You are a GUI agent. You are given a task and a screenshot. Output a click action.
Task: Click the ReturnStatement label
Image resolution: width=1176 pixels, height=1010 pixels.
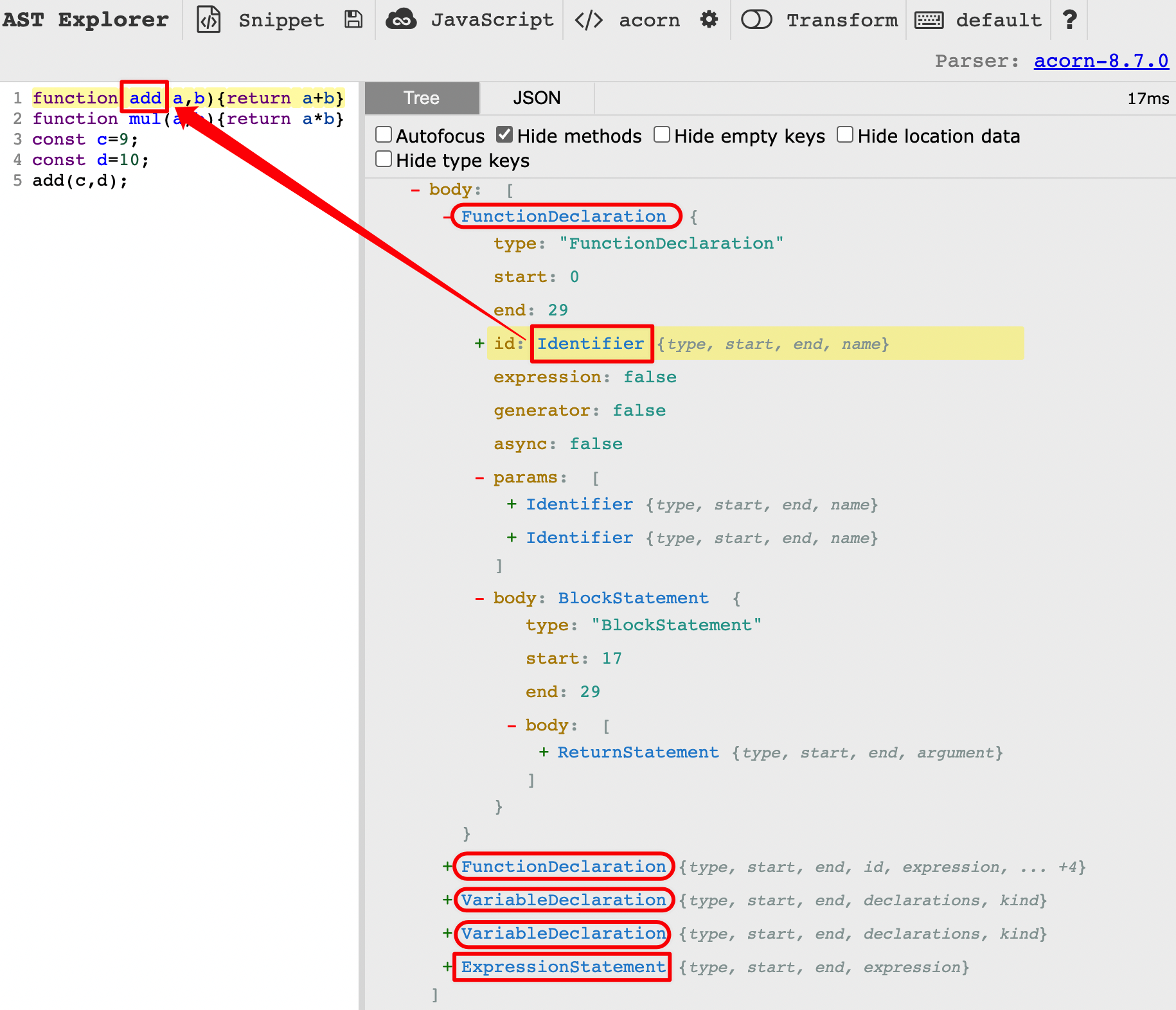pos(638,752)
